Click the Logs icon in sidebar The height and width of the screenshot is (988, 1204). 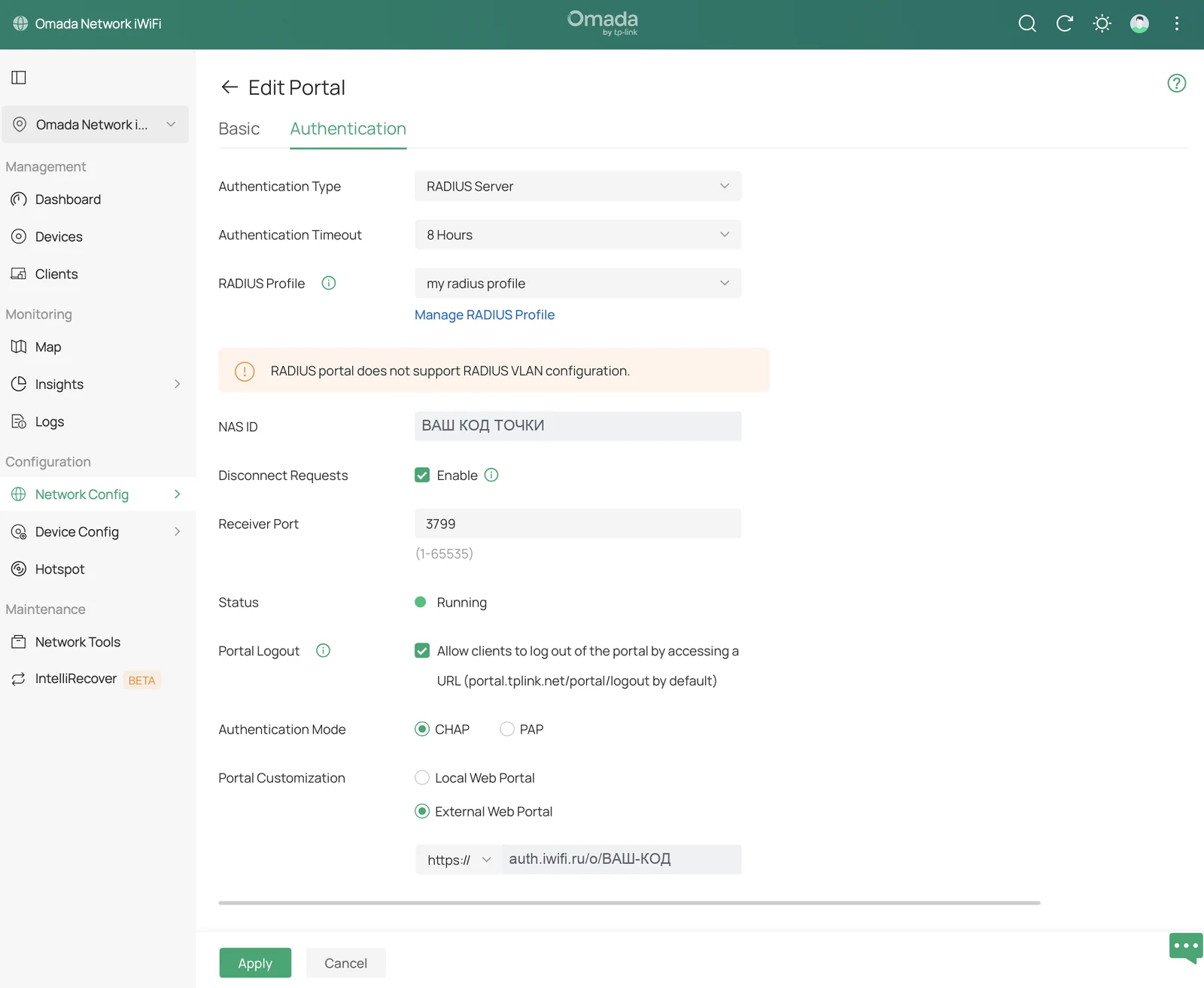[19, 421]
